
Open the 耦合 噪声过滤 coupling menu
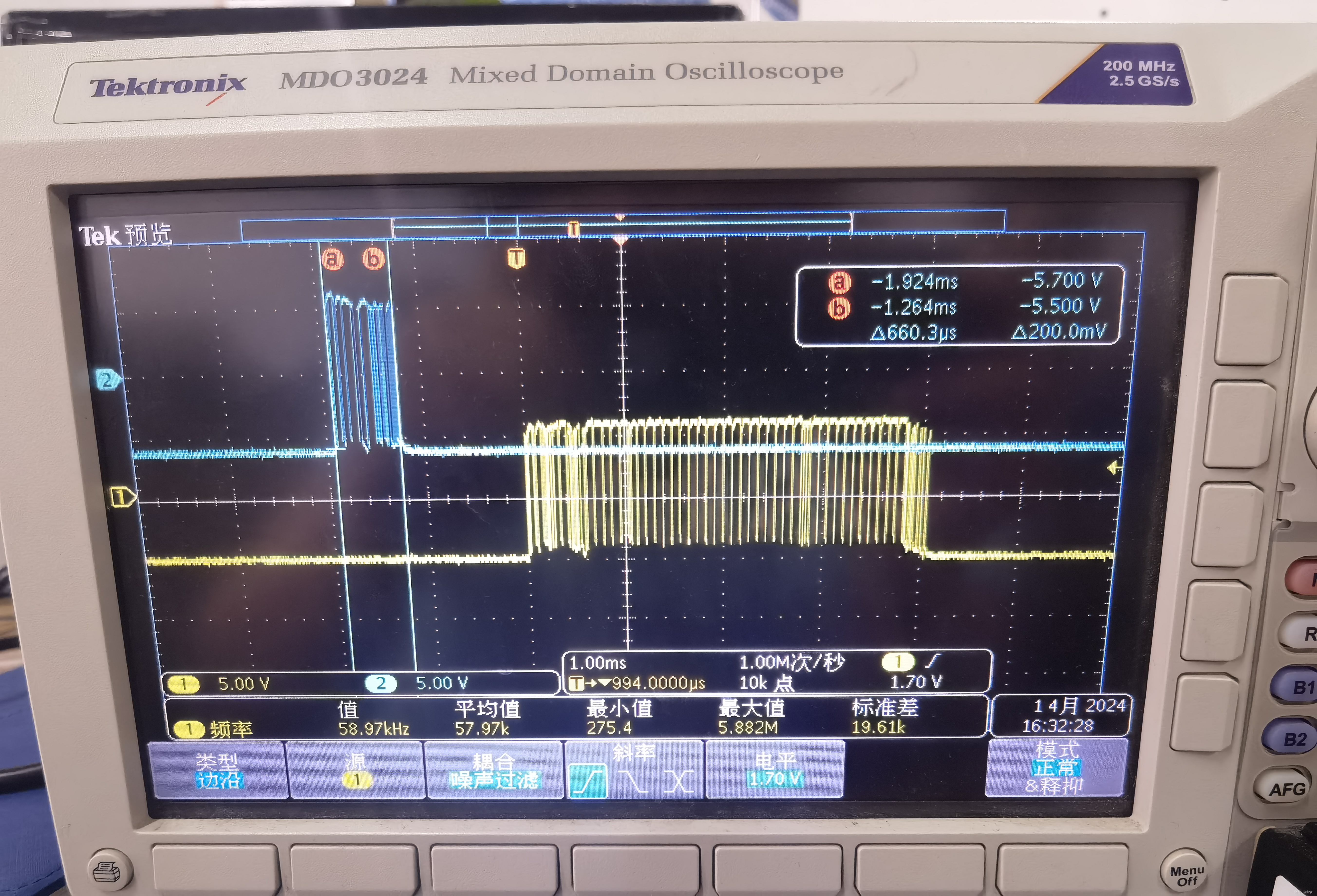[x=494, y=770]
